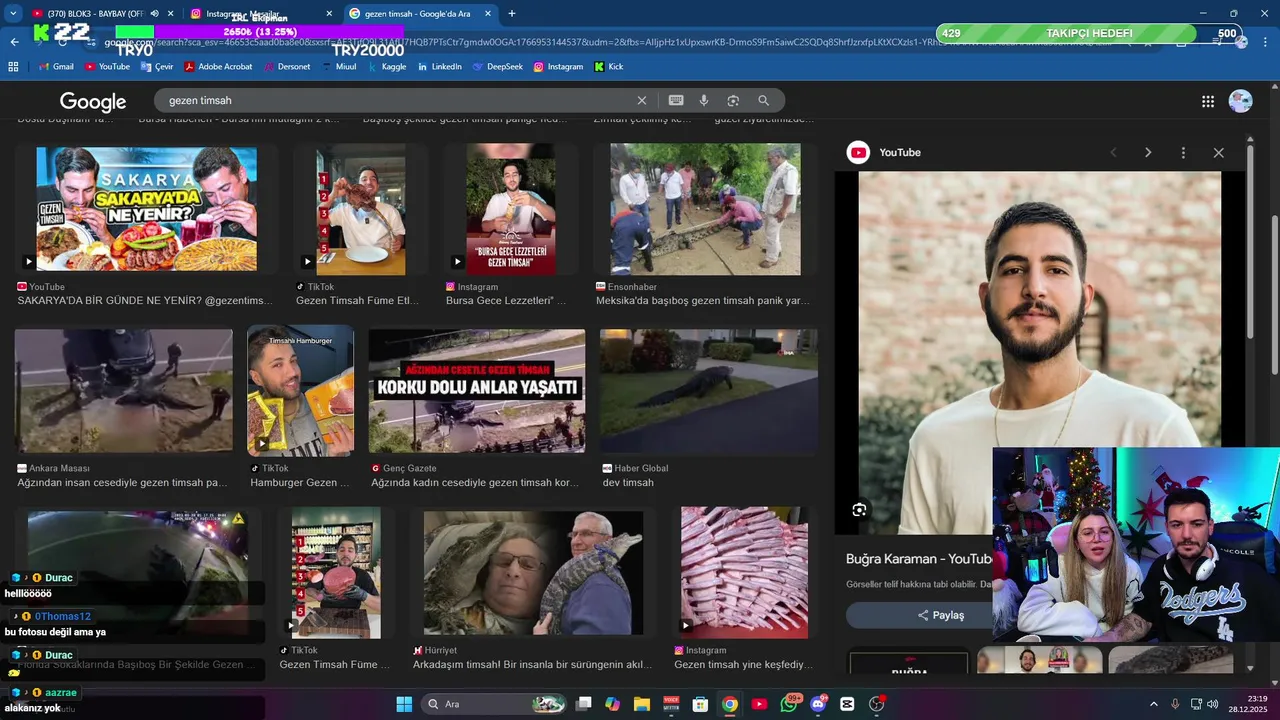1280x720 pixels.
Task: Open WhatsApp from the taskbar
Action: tap(789, 704)
